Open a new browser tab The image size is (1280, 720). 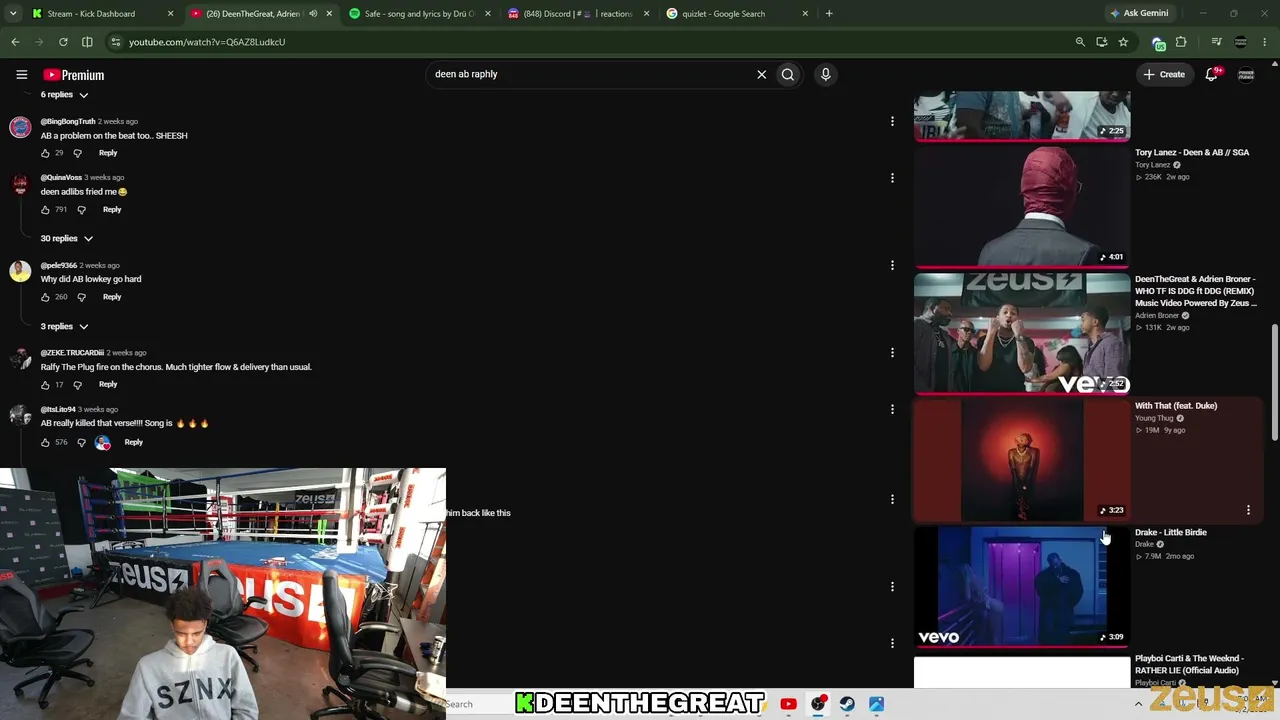tap(829, 14)
